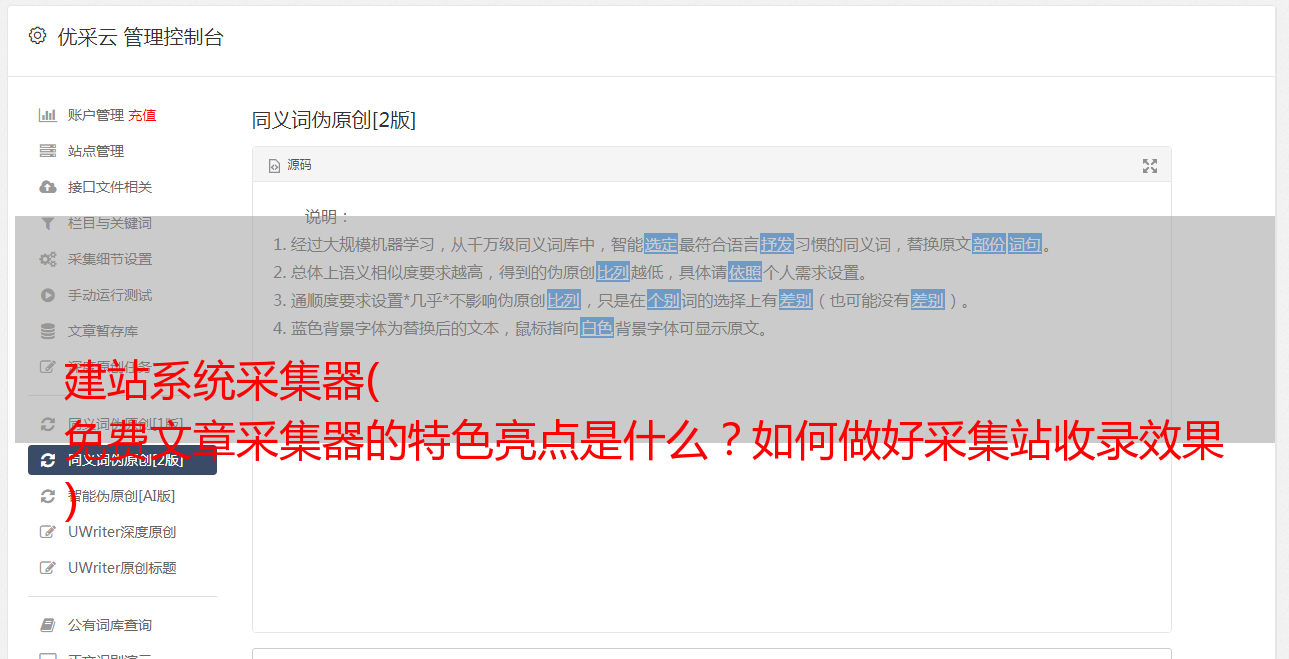Open 公有词库查询 book icon
Viewport: 1289px width, 659px height.
pyautogui.click(x=47, y=625)
